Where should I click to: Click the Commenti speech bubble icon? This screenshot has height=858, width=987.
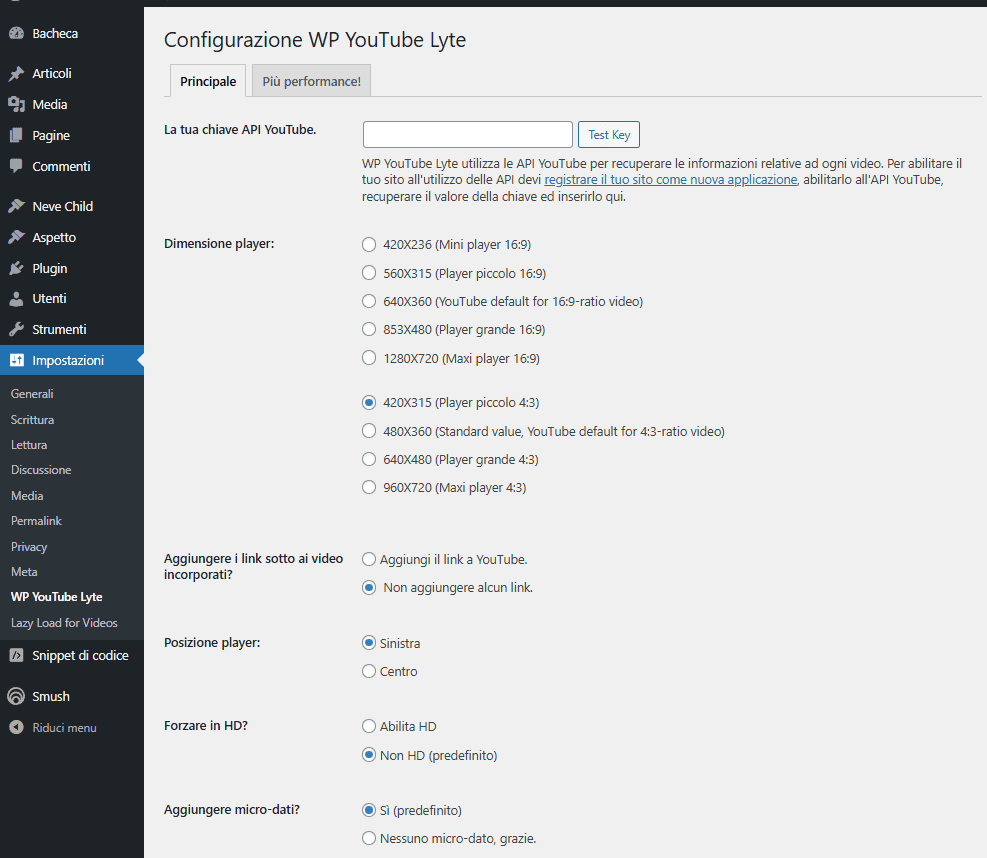[16, 166]
